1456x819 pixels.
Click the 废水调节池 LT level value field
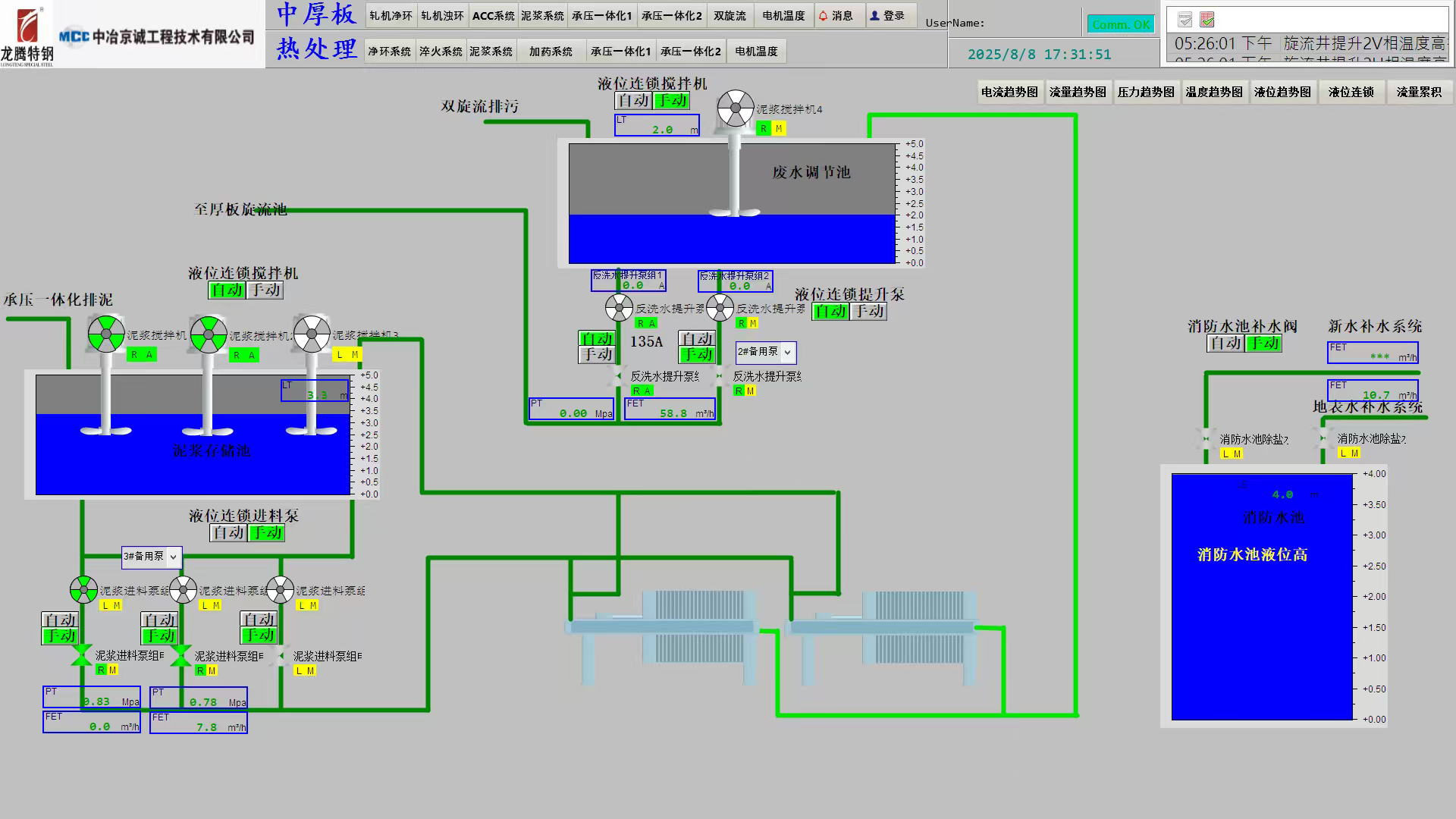pyautogui.click(x=657, y=125)
